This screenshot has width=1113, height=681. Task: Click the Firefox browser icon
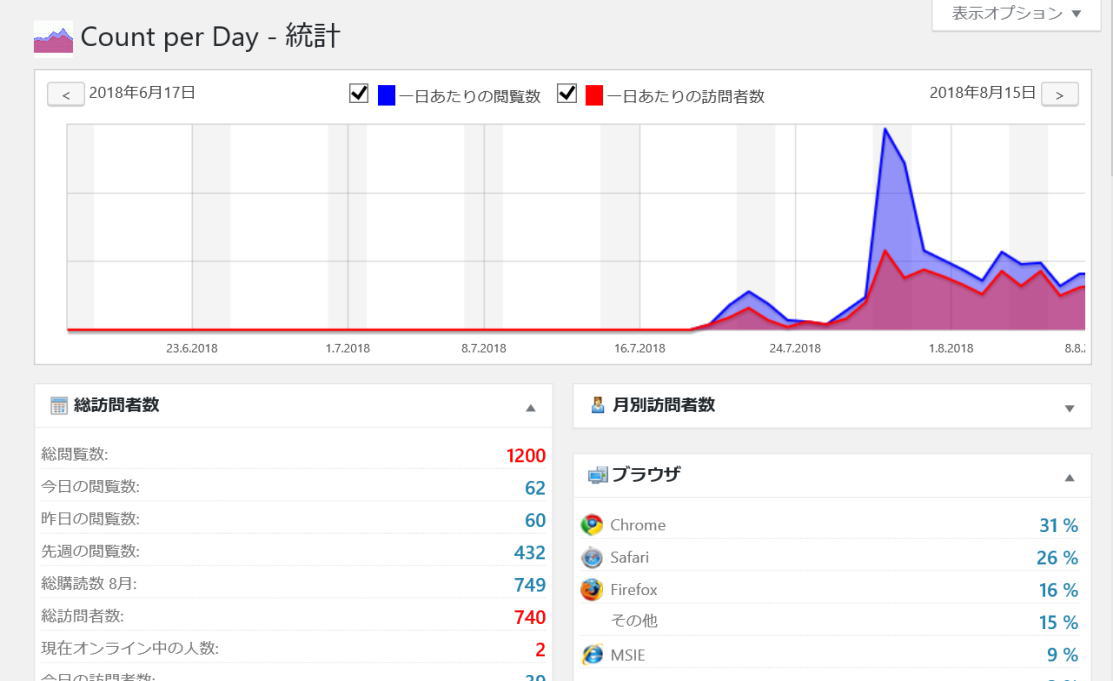592,589
